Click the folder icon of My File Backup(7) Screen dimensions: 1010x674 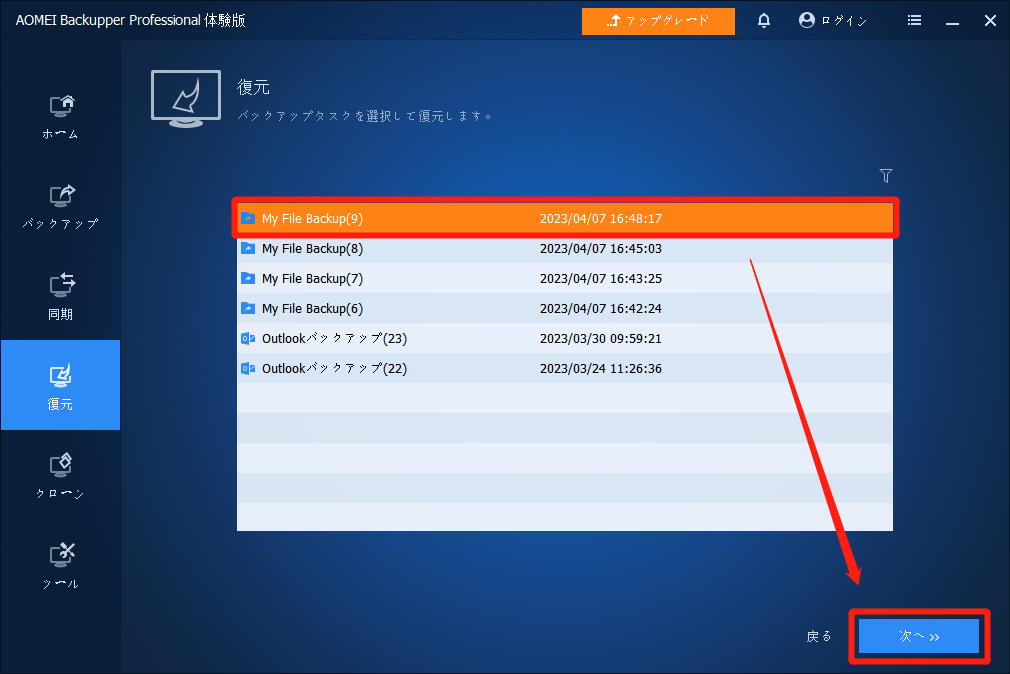pos(248,278)
